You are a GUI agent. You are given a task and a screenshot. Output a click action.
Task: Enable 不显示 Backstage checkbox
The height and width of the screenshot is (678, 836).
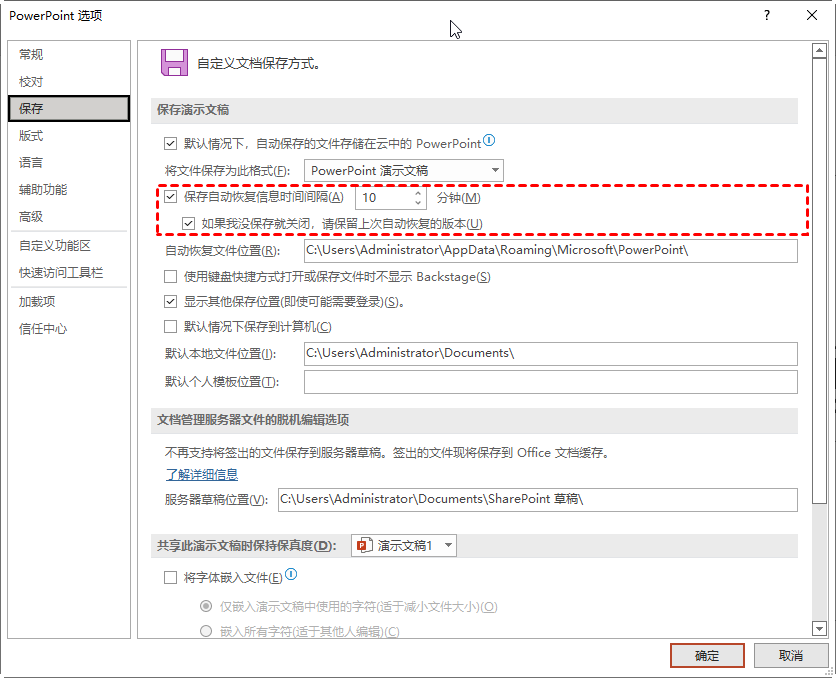pos(171,277)
